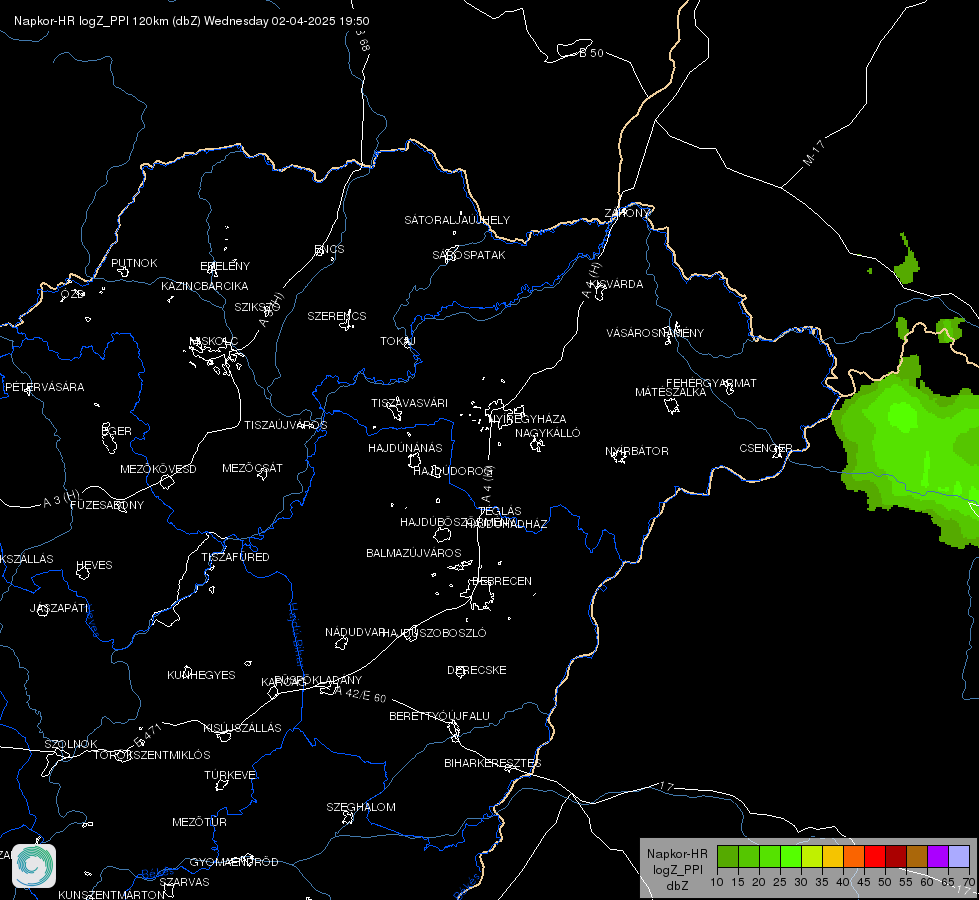
Task: Click the 60–65 dBZ purple swatch
Action: [938, 856]
